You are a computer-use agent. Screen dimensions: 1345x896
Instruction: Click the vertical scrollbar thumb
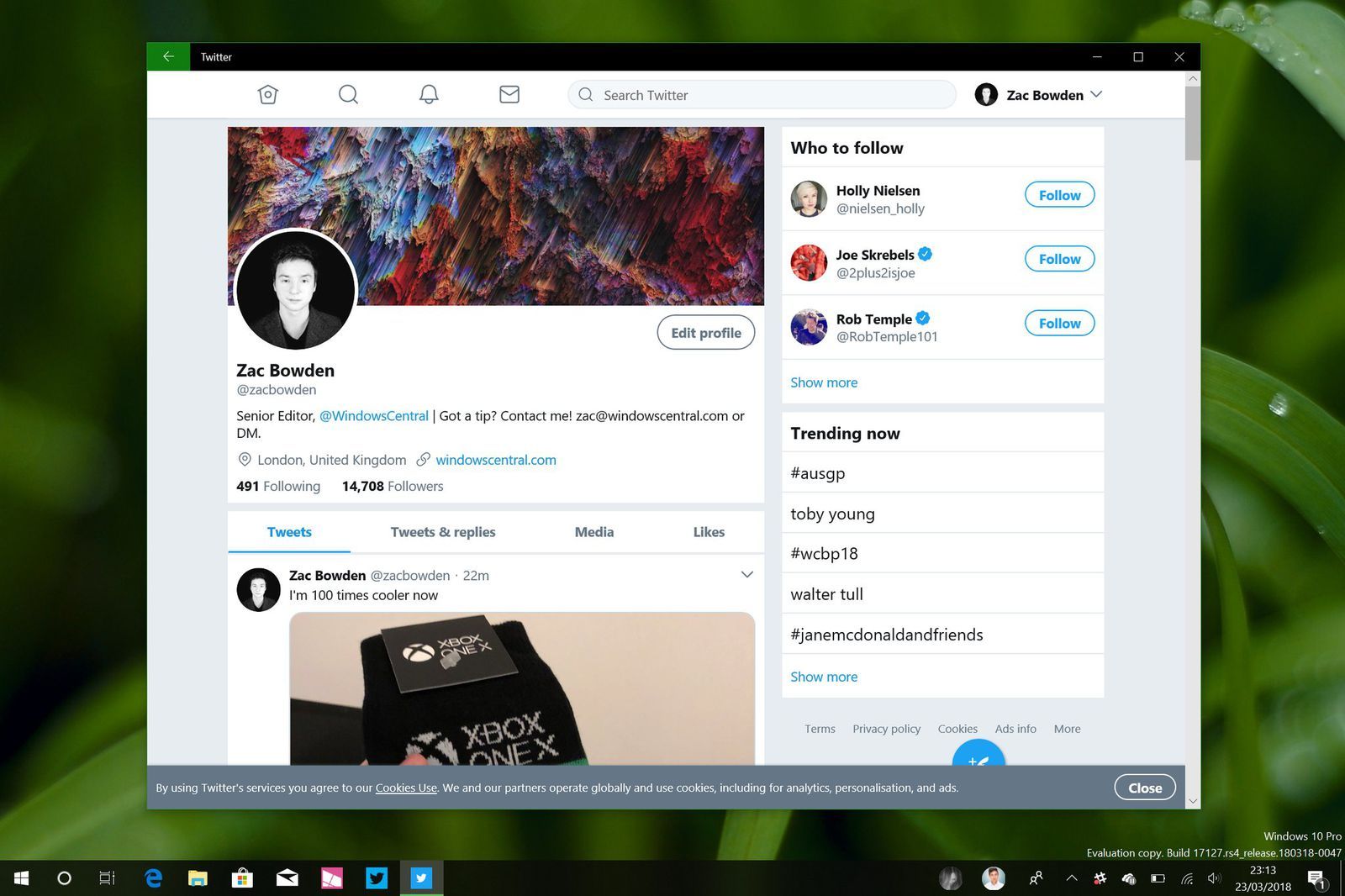1192,122
